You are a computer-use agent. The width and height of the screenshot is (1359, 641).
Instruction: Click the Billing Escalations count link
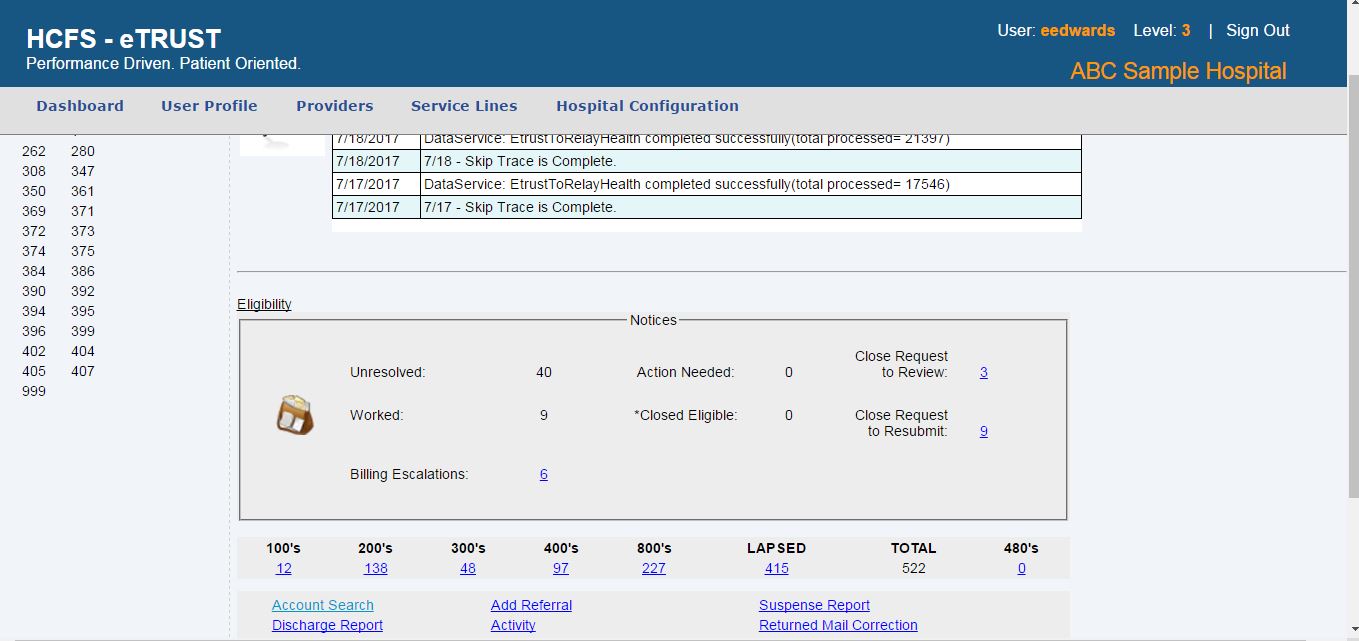click(x=543, y=474)
